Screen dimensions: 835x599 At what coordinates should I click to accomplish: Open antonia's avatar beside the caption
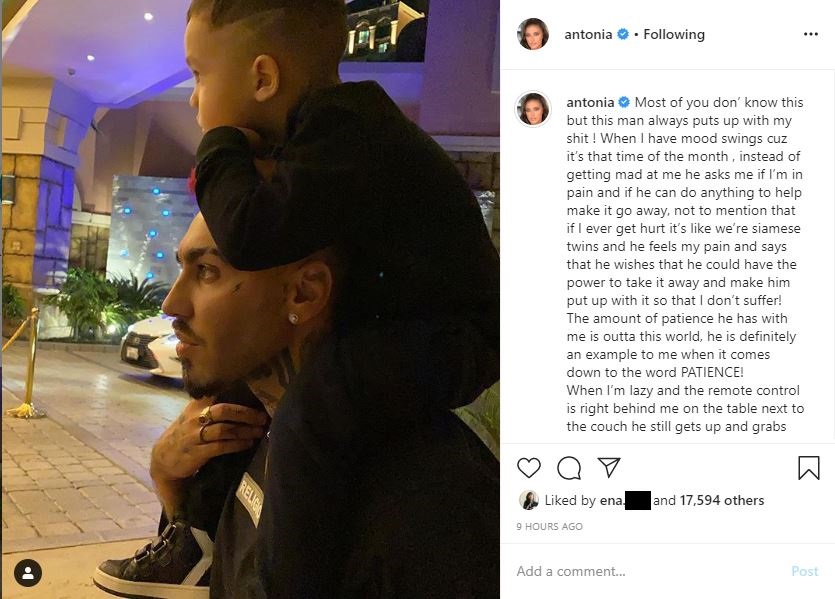[533, 109]
